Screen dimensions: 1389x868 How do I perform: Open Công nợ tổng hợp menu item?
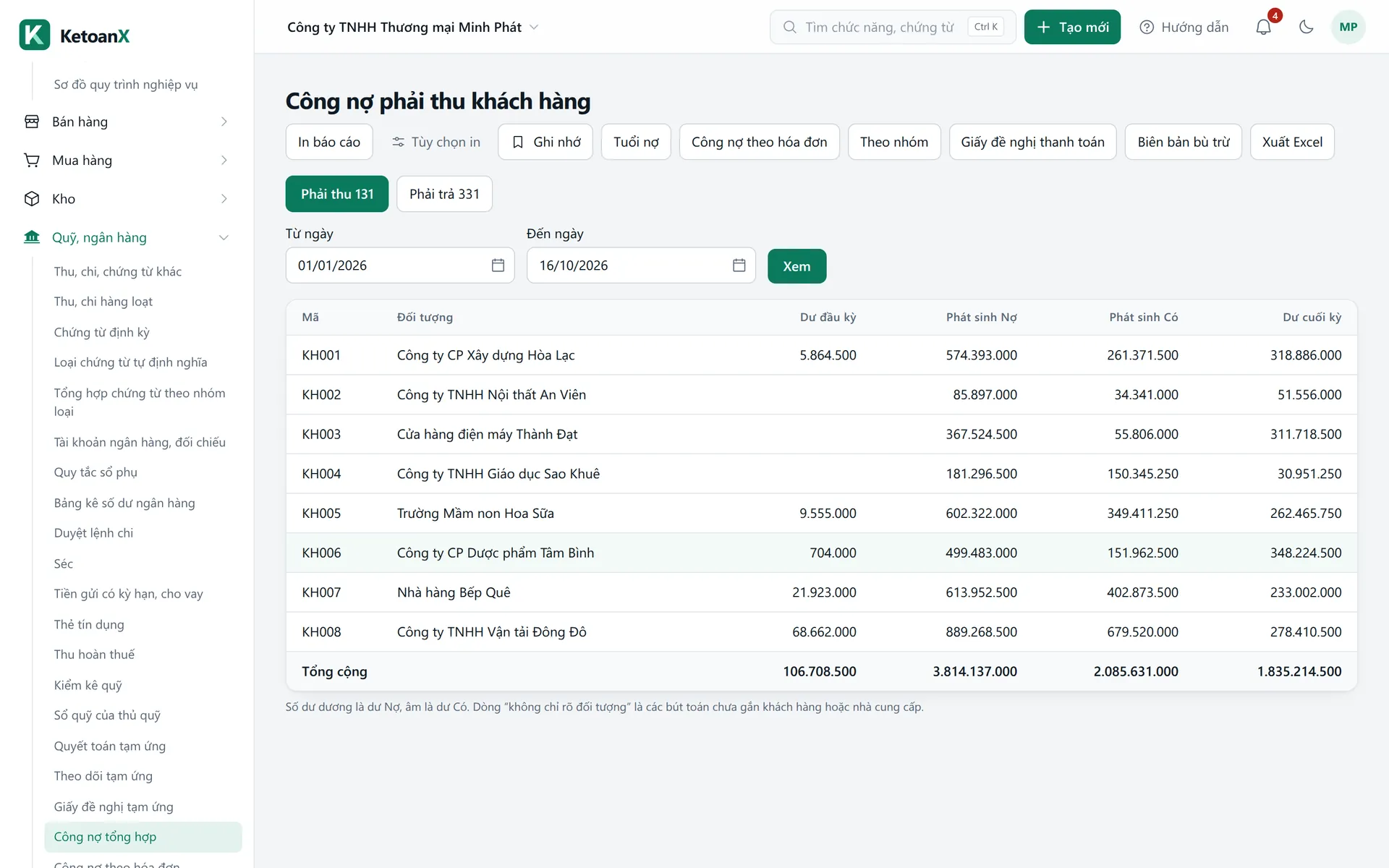tap(143, 837)
